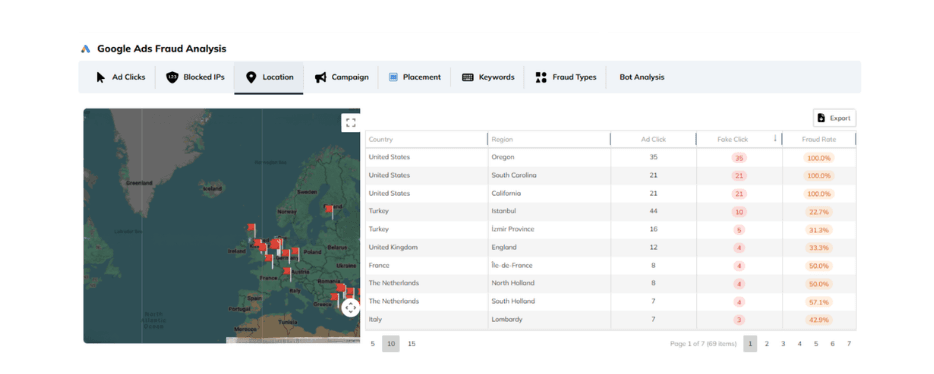Click the 57.1% fraud rate badge
Viewport: 934px width, 374px height.
818,301
